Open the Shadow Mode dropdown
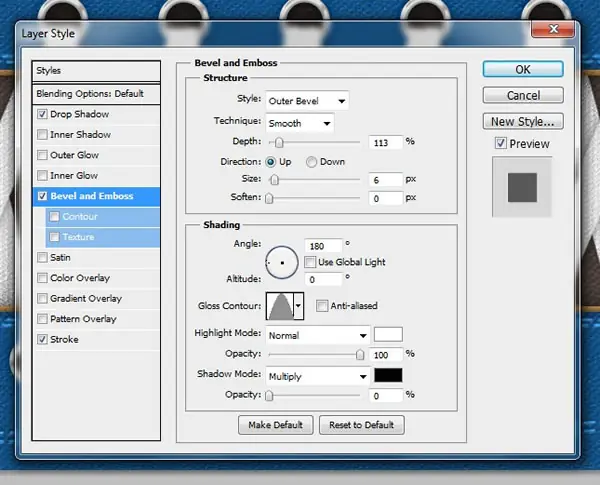 (x=318, y=377)
